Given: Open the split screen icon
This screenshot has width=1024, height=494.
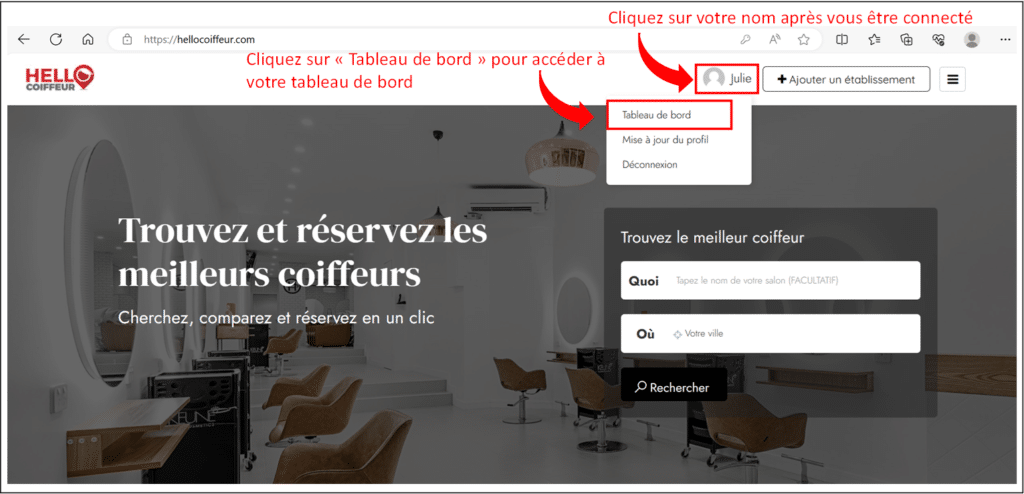Looking at the screenshot, I should 842,40.
